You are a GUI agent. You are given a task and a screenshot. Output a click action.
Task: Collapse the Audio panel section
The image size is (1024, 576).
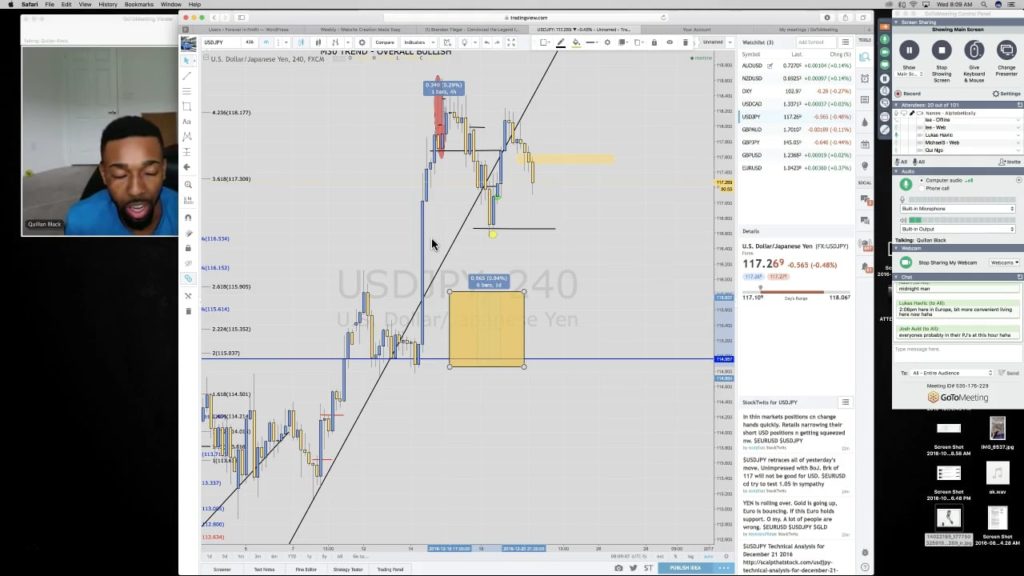click(896, 172)
